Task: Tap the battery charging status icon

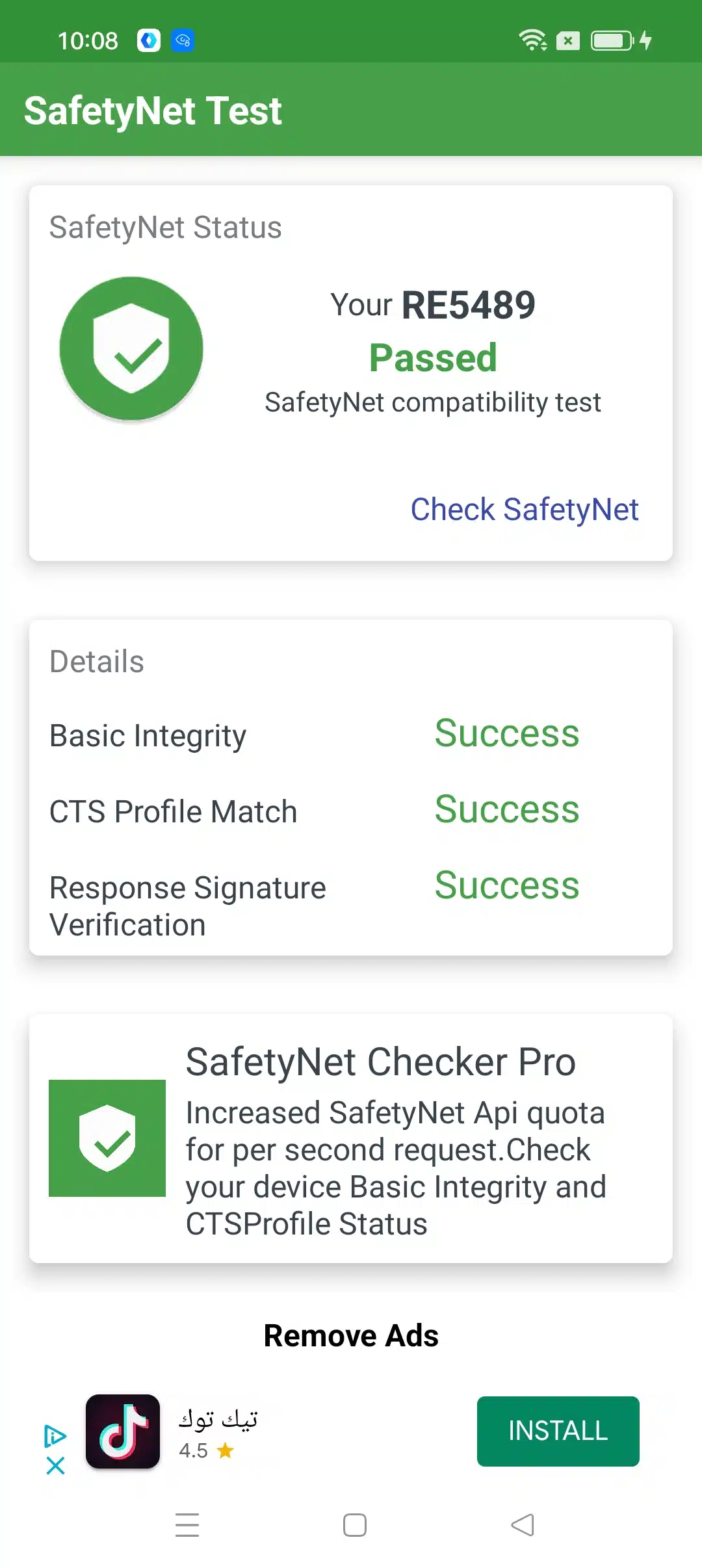Action: (x=621, y=40)
